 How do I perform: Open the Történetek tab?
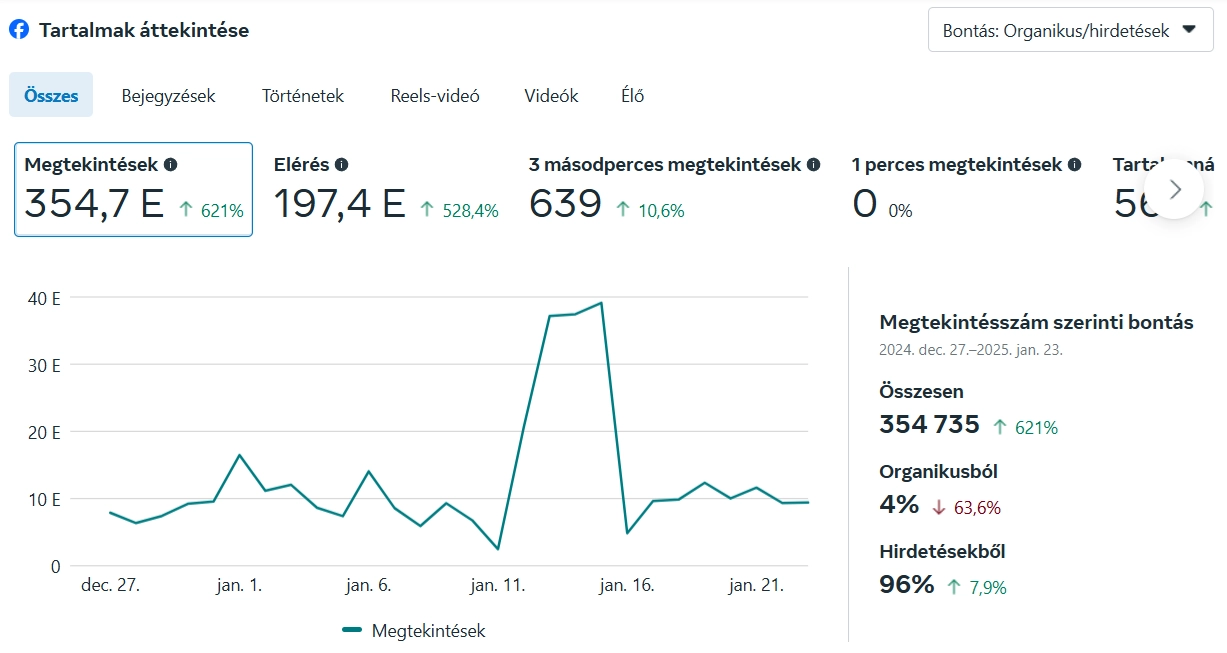[303, 96]
